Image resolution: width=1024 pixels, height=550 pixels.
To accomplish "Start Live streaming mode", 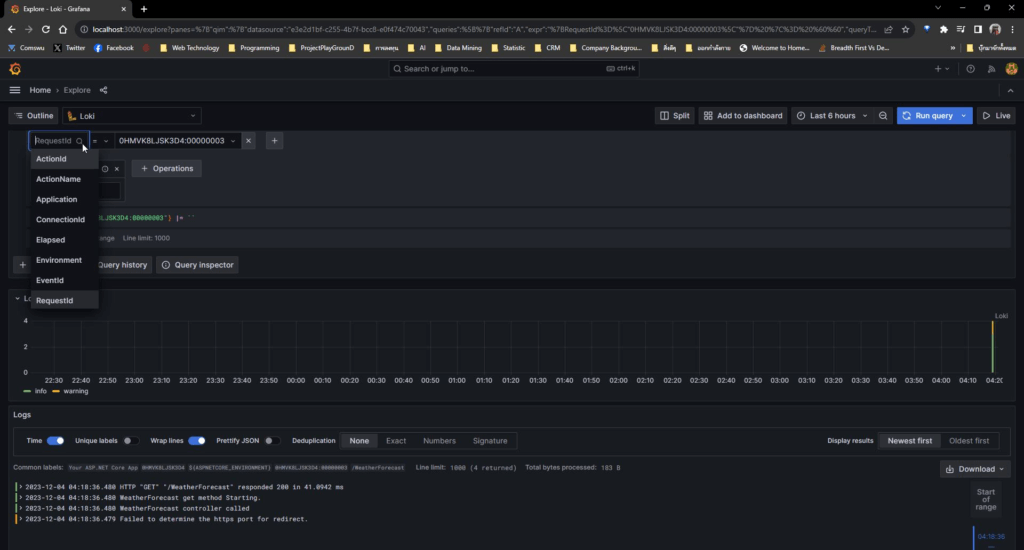I will (997, 116).
